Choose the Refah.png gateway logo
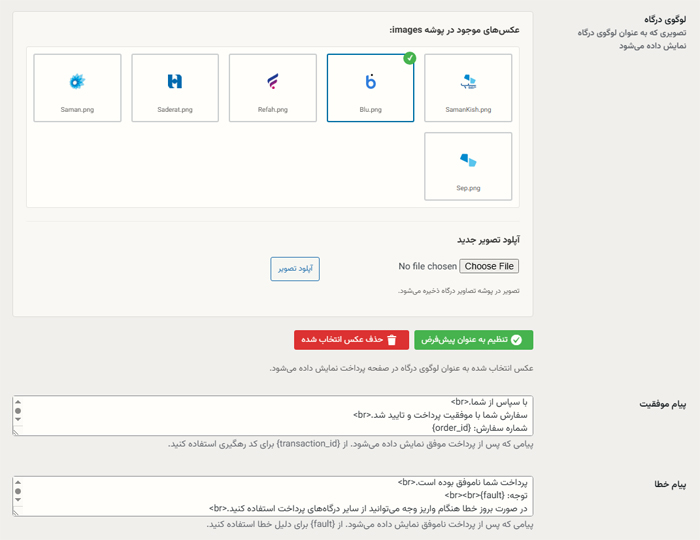This screenshot has width=700, height=540. point(273,88)
